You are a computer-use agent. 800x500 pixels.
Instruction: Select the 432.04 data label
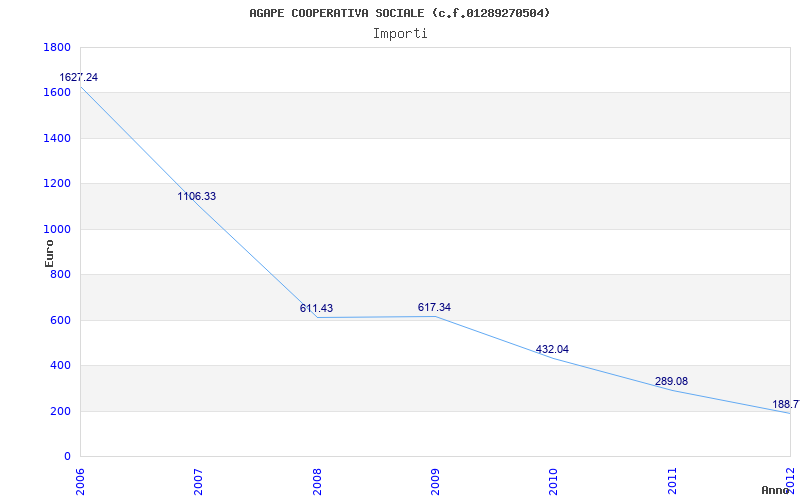(552, 349)
